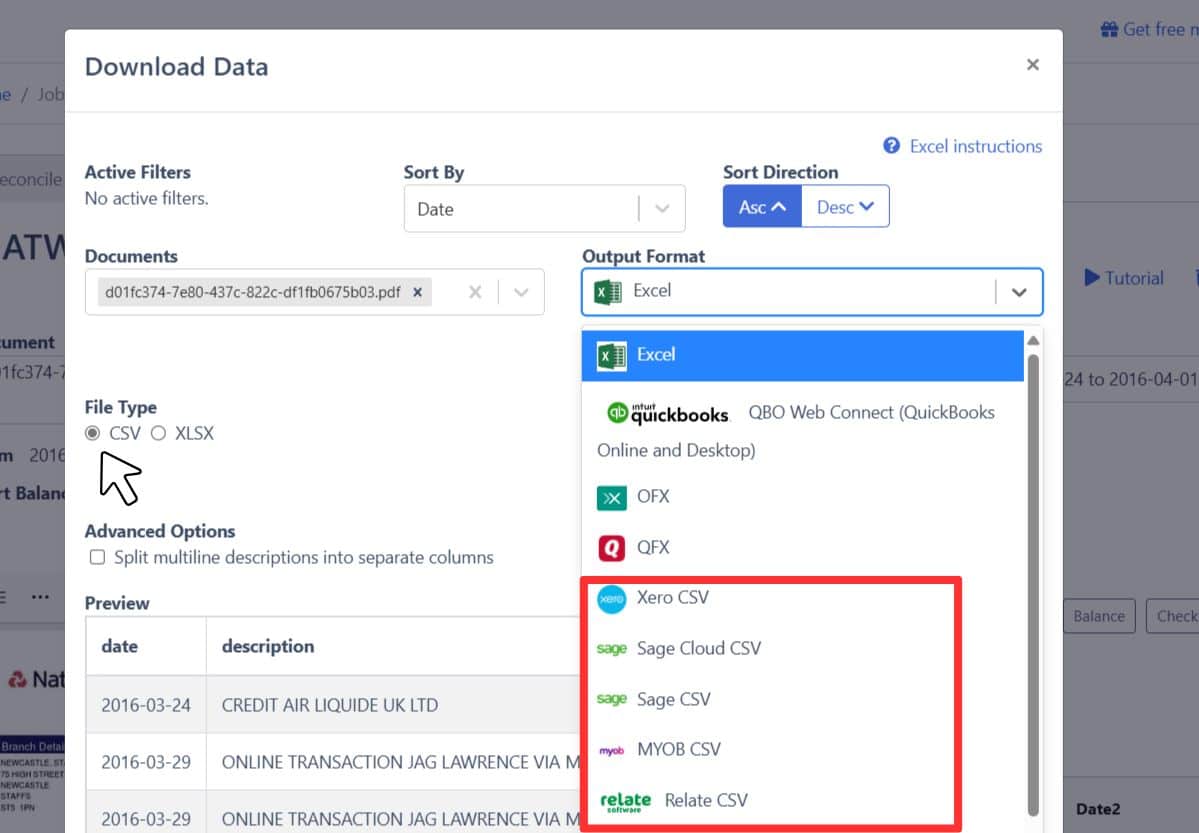Click the QuickBooks logo icon
This screenshot has height=833, width=1199.
click(668, 413)
